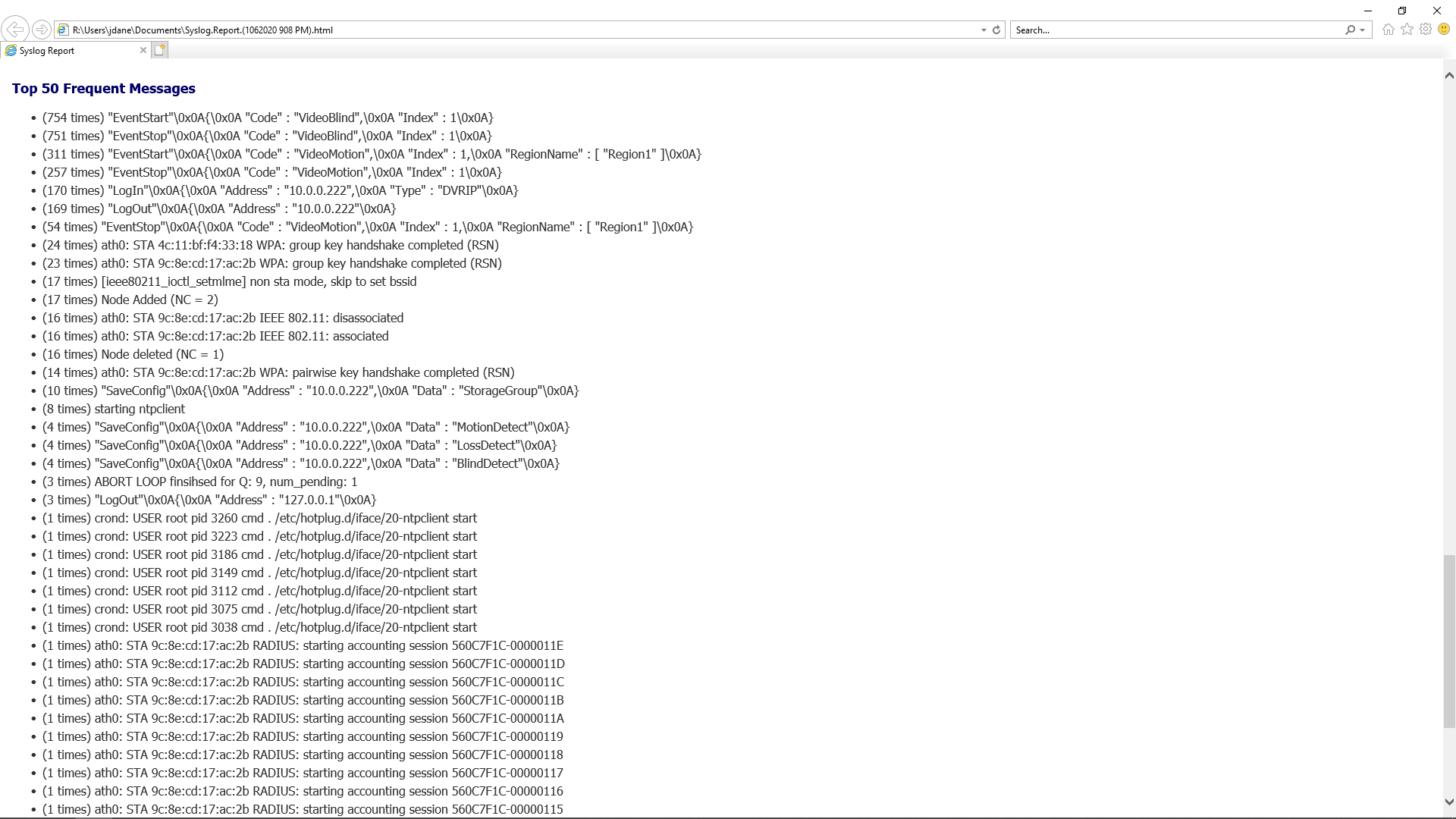Click the 24 times STA 4c:11:bf:f4:33:18 entry
The height and width of the screenshot is (819, 1456).
coord(271,246)
